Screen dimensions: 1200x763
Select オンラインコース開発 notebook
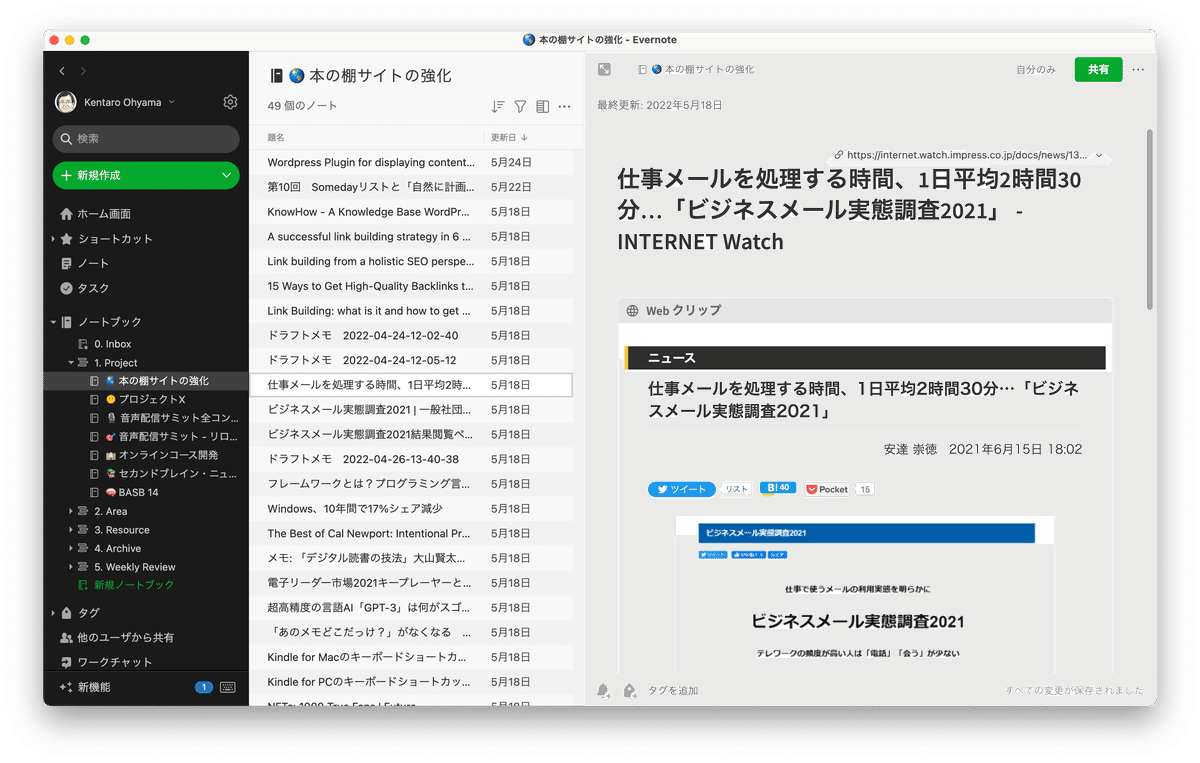[153, 455]
